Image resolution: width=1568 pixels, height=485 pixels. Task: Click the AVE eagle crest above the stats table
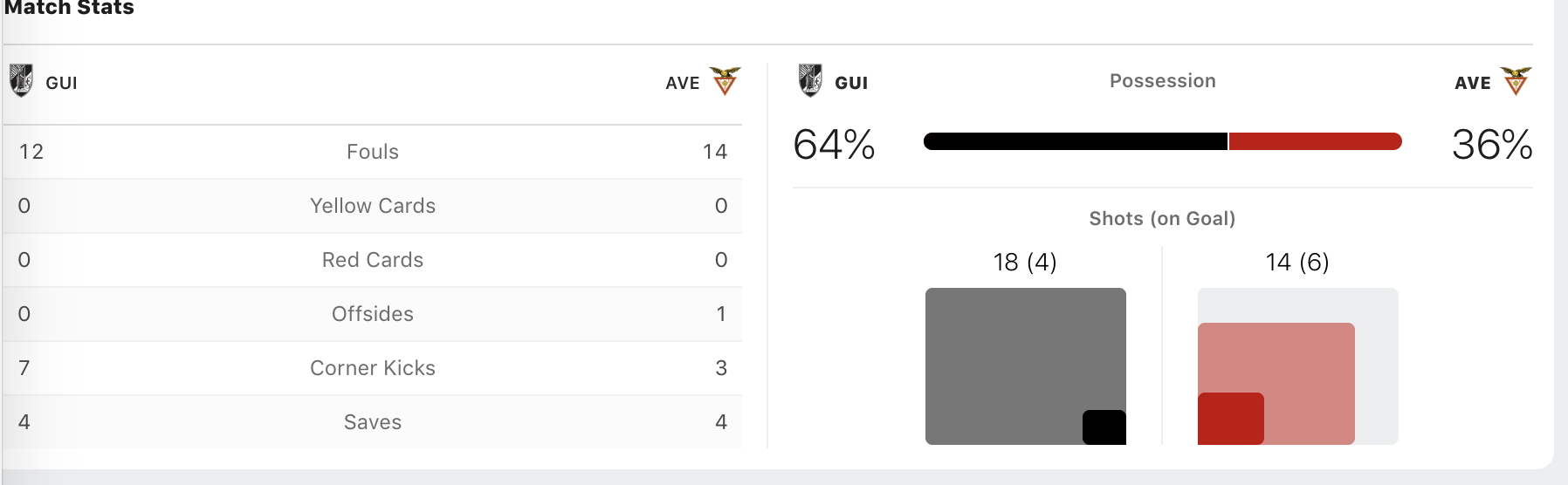725,80
